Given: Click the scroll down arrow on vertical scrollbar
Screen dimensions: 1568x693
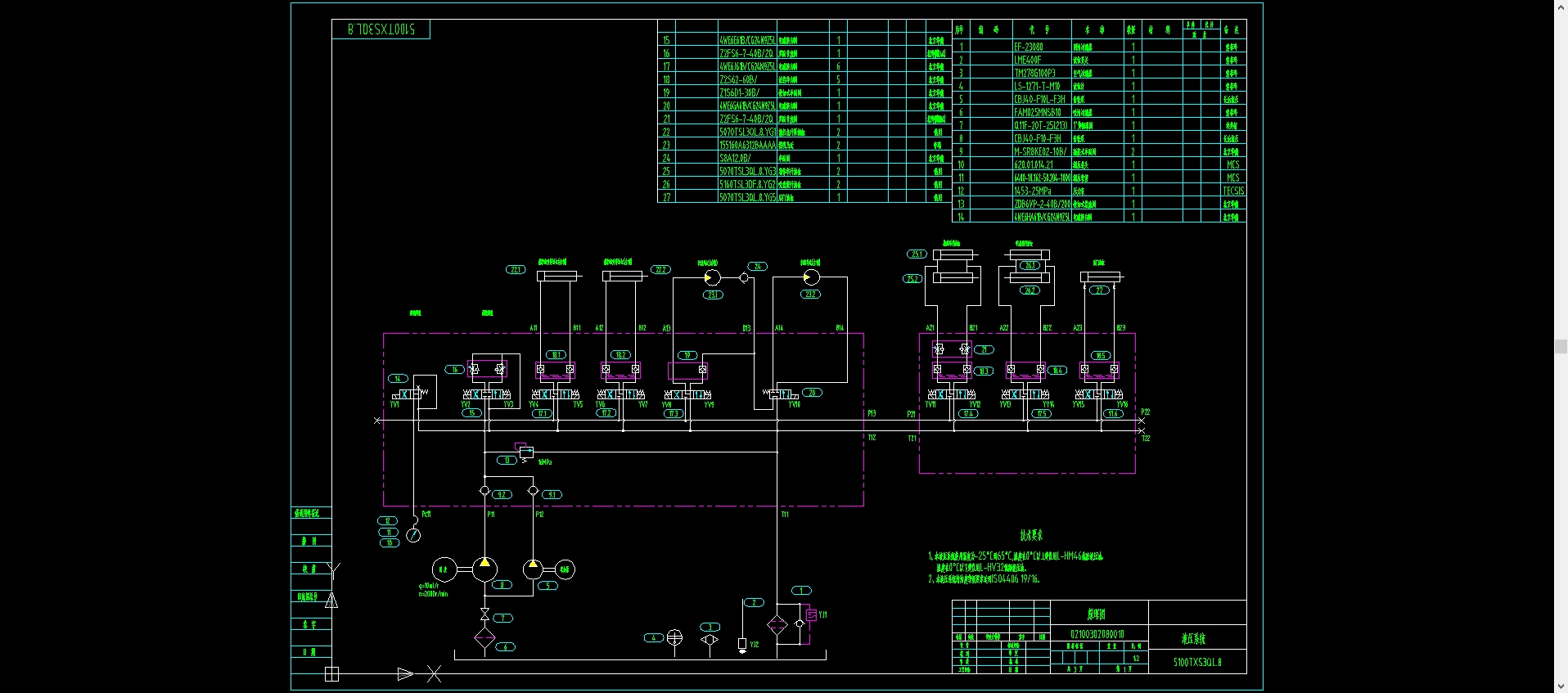Looking at the screenshot, I should (1561, 686).
